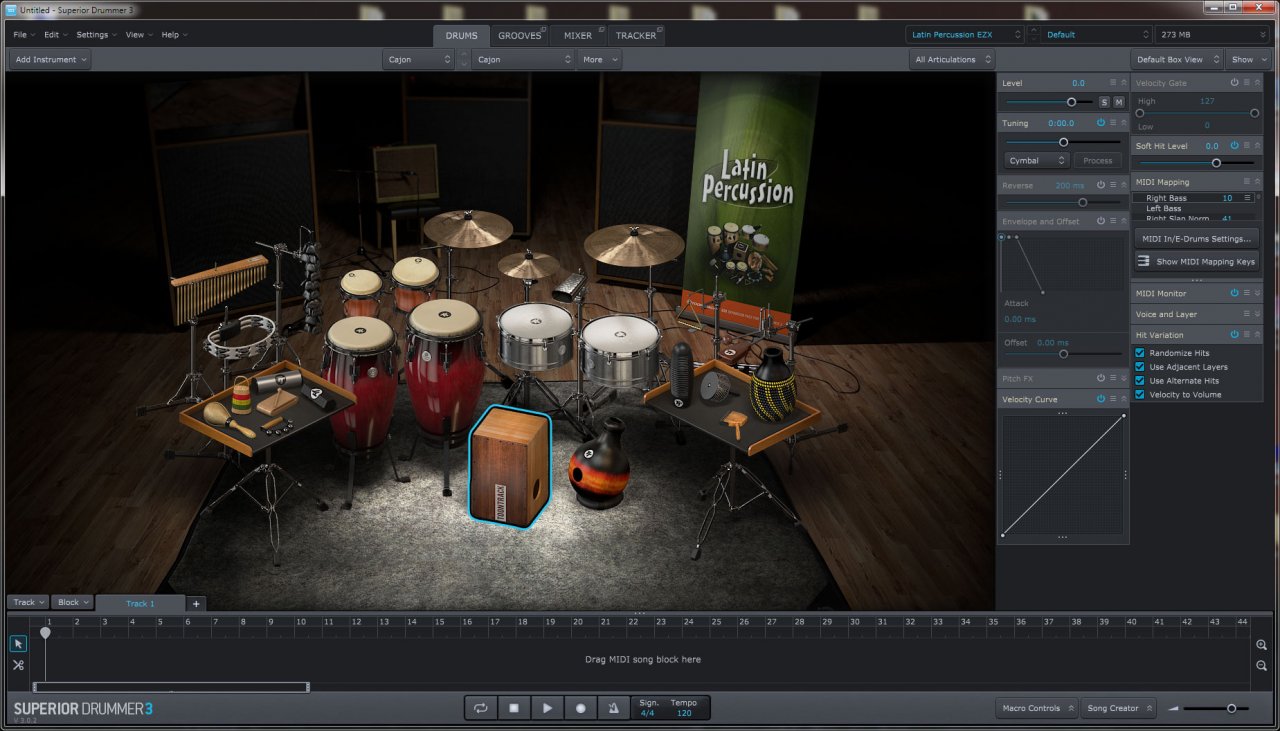Open the Level section menu icon
Viewport: 1280px width, 731px height.
[1112, 83]
